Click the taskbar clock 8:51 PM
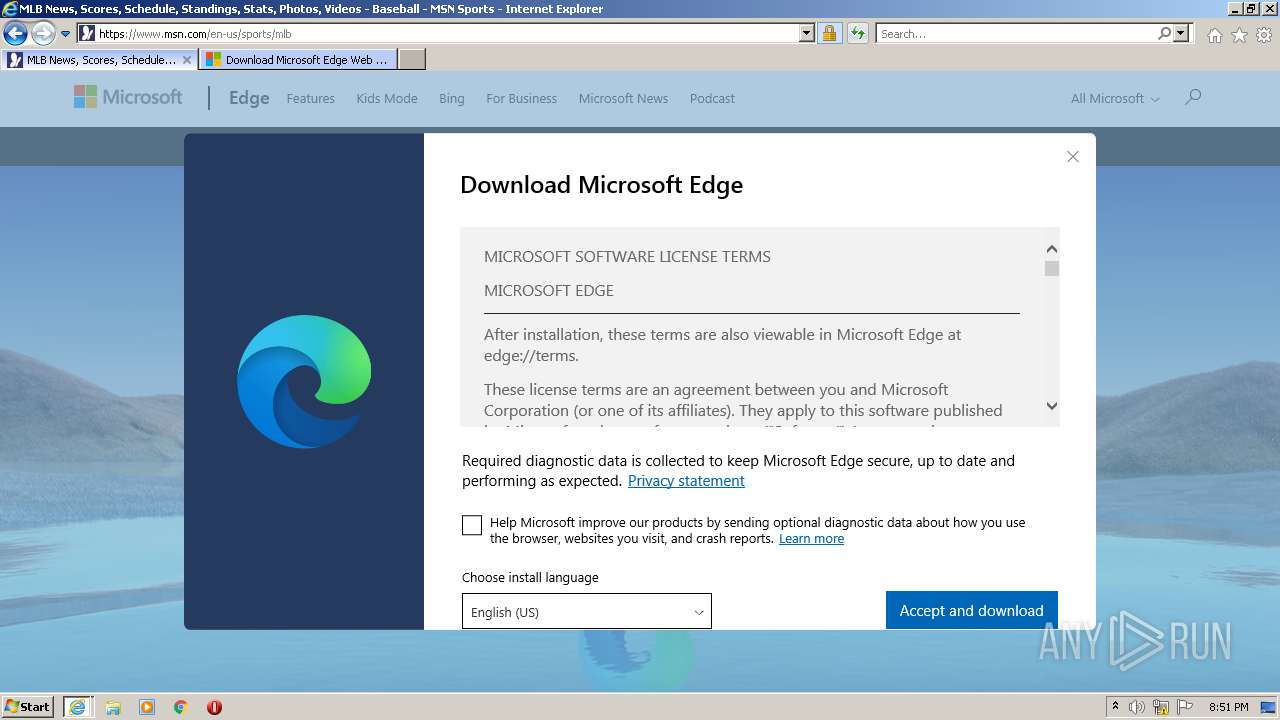 point(1228,707)
